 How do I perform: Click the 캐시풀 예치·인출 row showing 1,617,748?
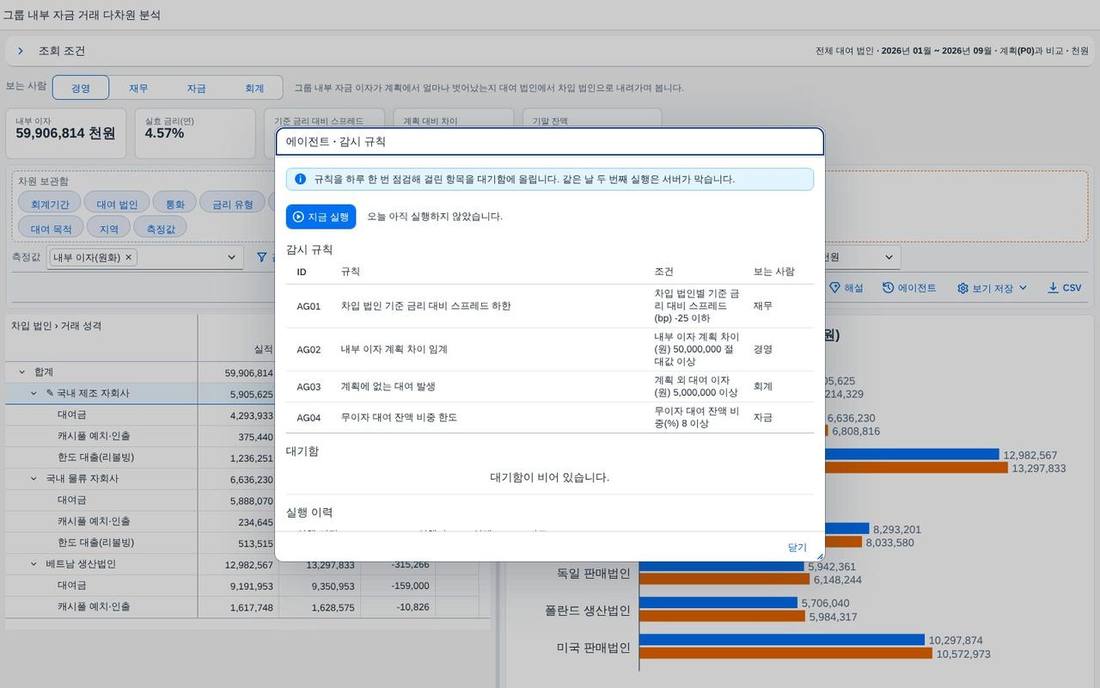coord(241,607)
